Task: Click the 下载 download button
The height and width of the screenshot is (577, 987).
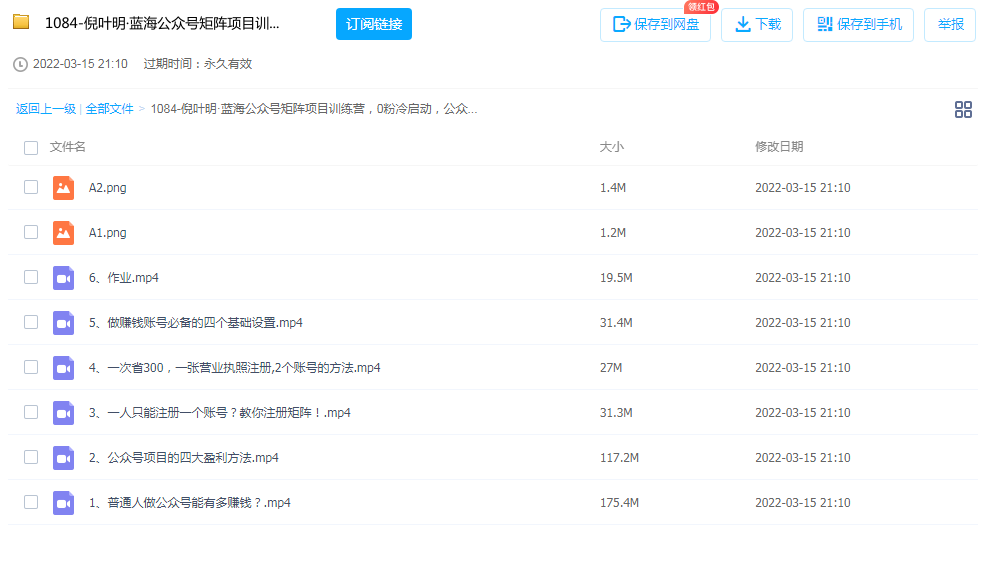Action: pos(757,25)
